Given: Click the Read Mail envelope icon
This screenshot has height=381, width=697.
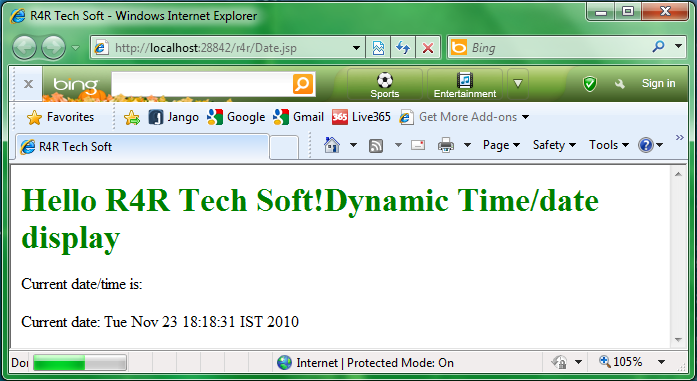Looking at the screenshot, I should pos(418,145).
